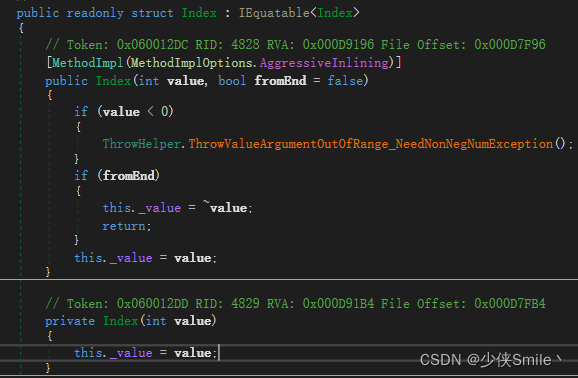Click AggressiveInlining enum member

[324, 63]
